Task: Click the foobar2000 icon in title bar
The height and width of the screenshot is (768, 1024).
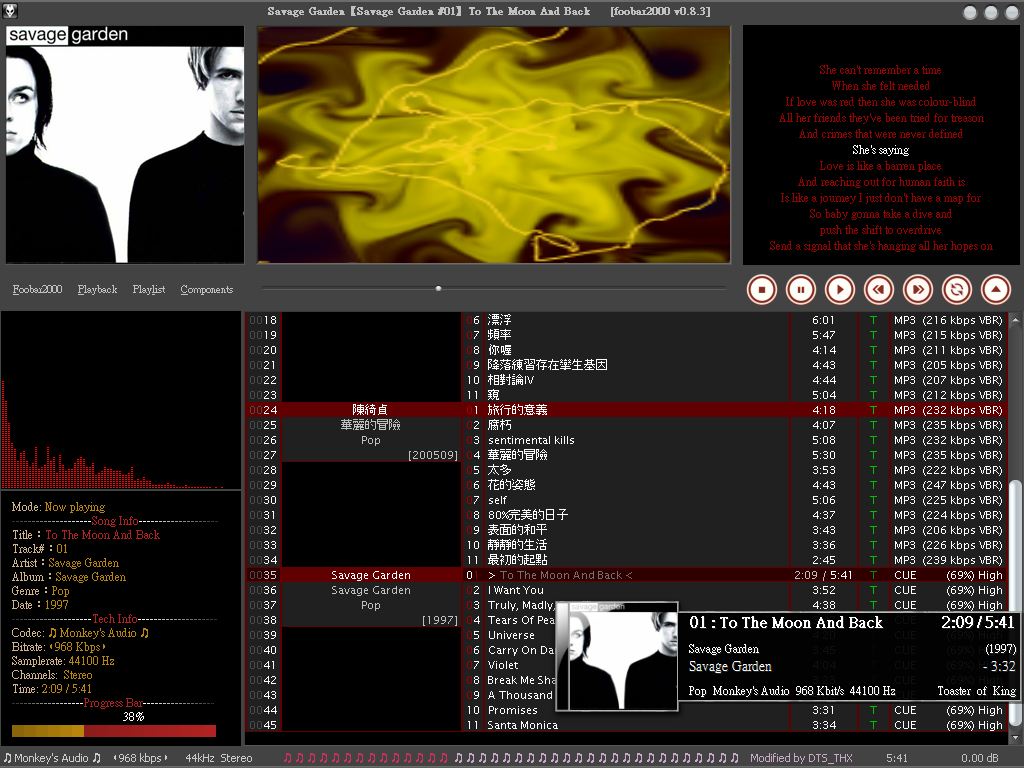Action: 10,10
